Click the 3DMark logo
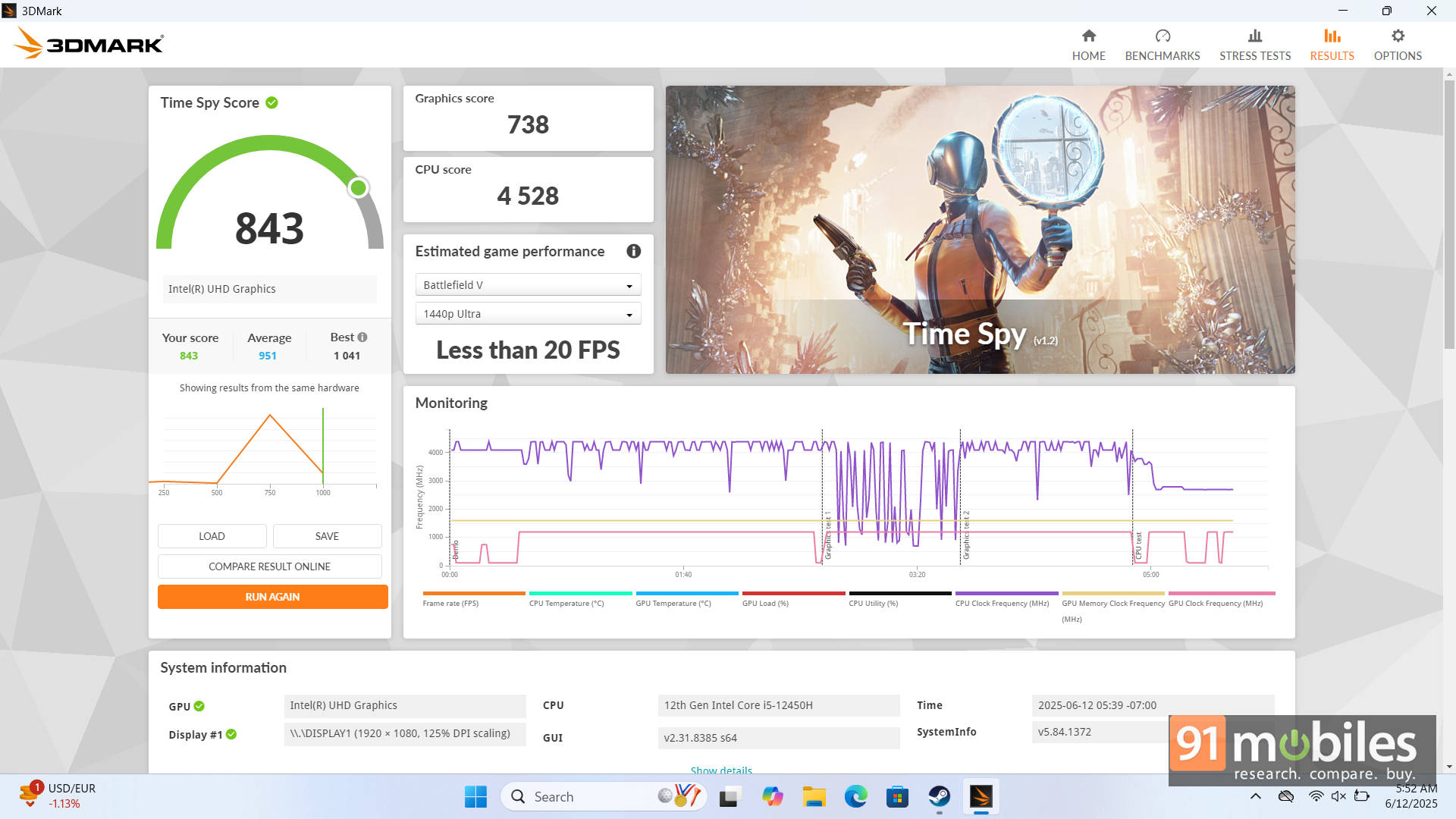Screen dimensions: 1456x819 tap(89, 43)
